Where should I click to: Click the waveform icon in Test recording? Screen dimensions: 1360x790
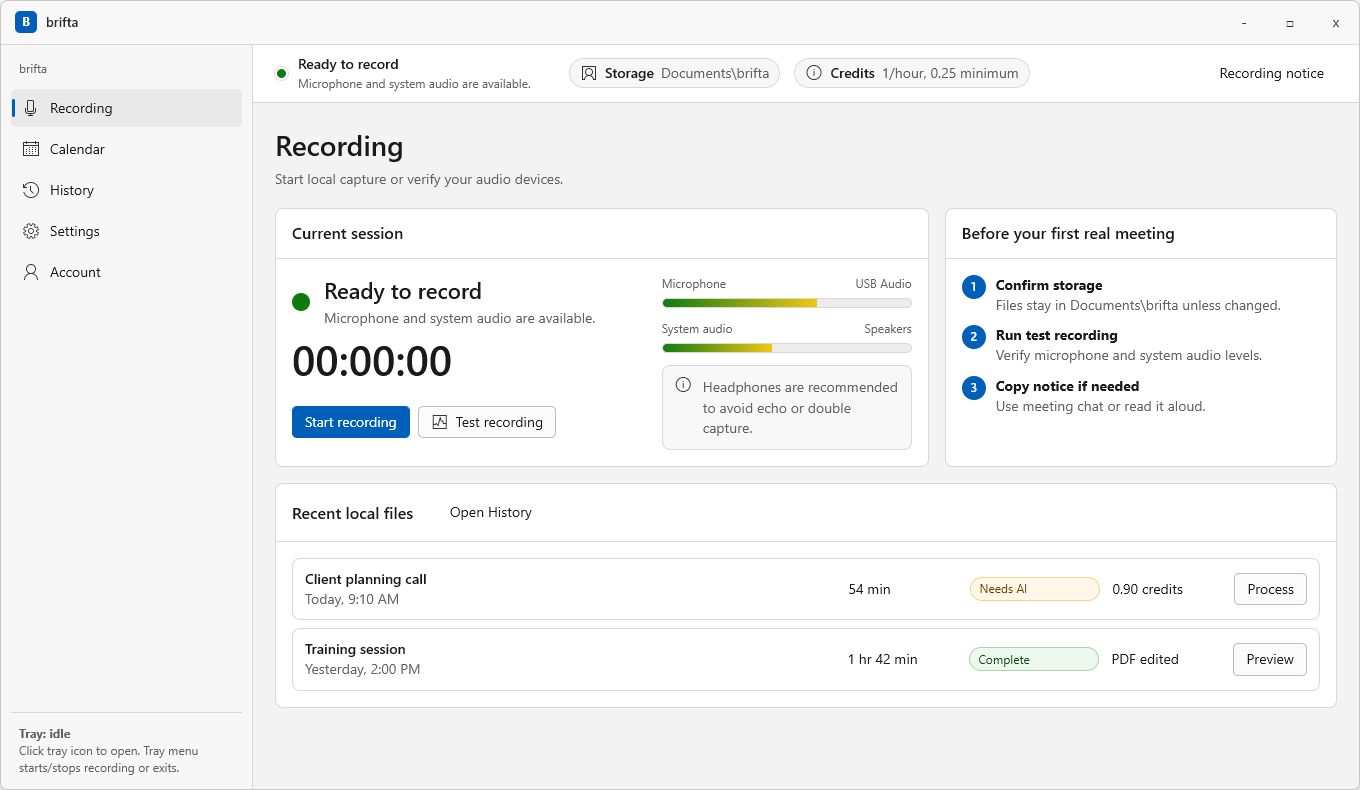(x=439, y=422)
